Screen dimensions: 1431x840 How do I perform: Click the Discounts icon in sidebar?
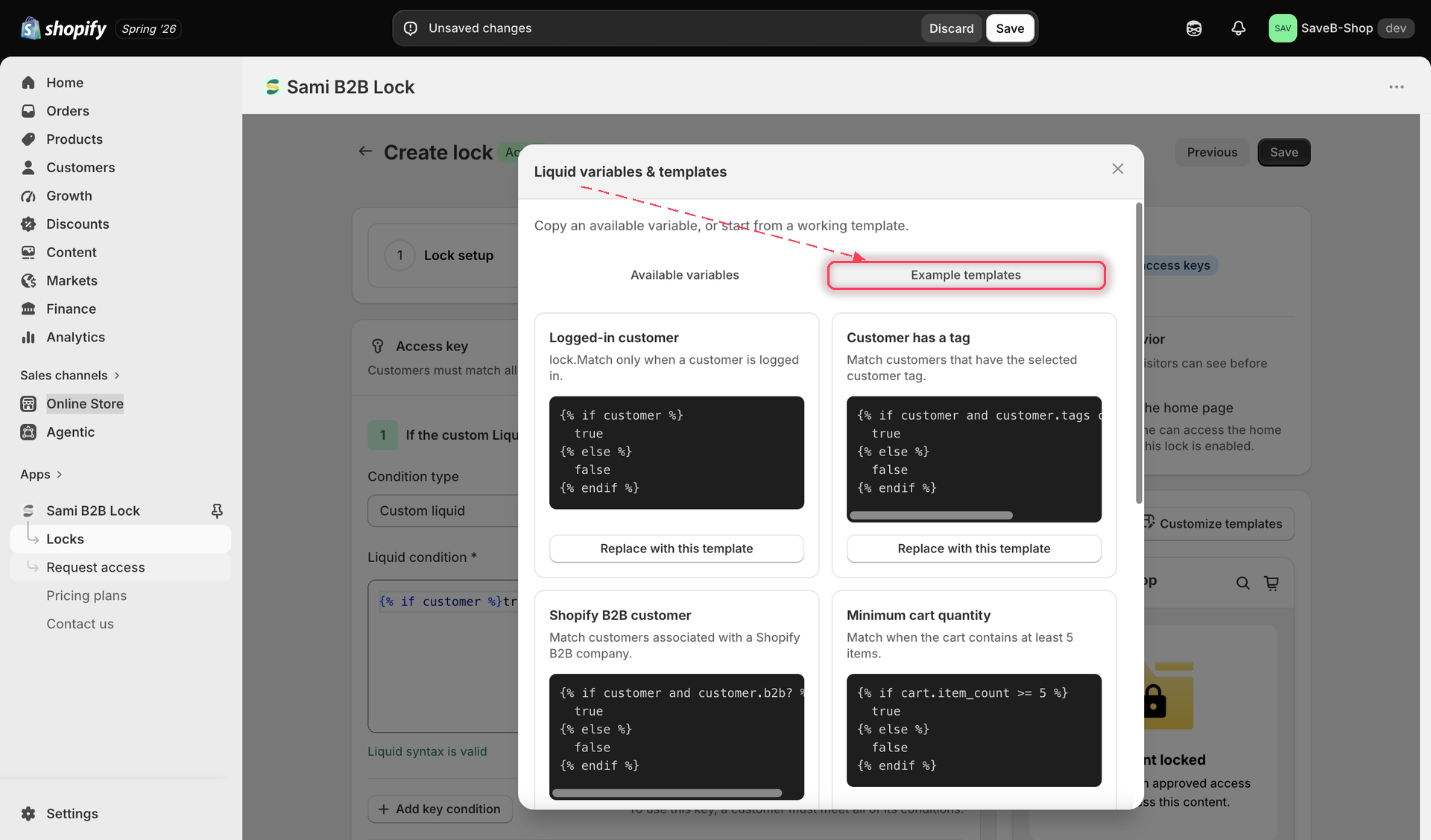click(28, 224)
